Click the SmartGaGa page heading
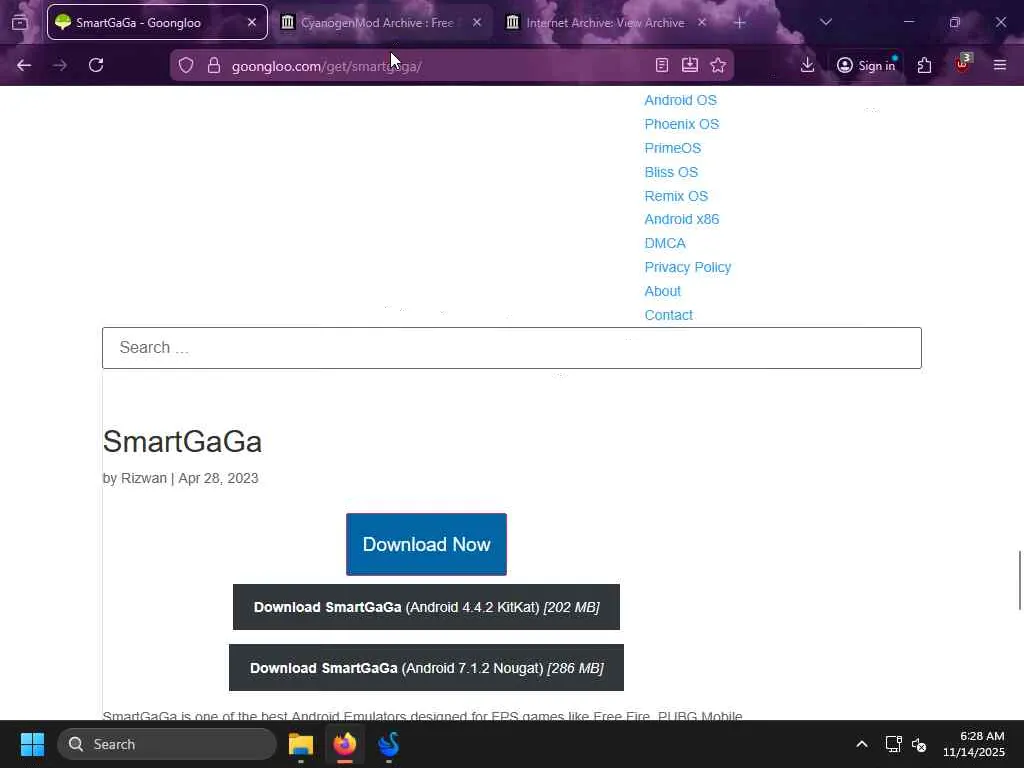The width and height of the screenshot is (1024, 768). coord(182,441)
